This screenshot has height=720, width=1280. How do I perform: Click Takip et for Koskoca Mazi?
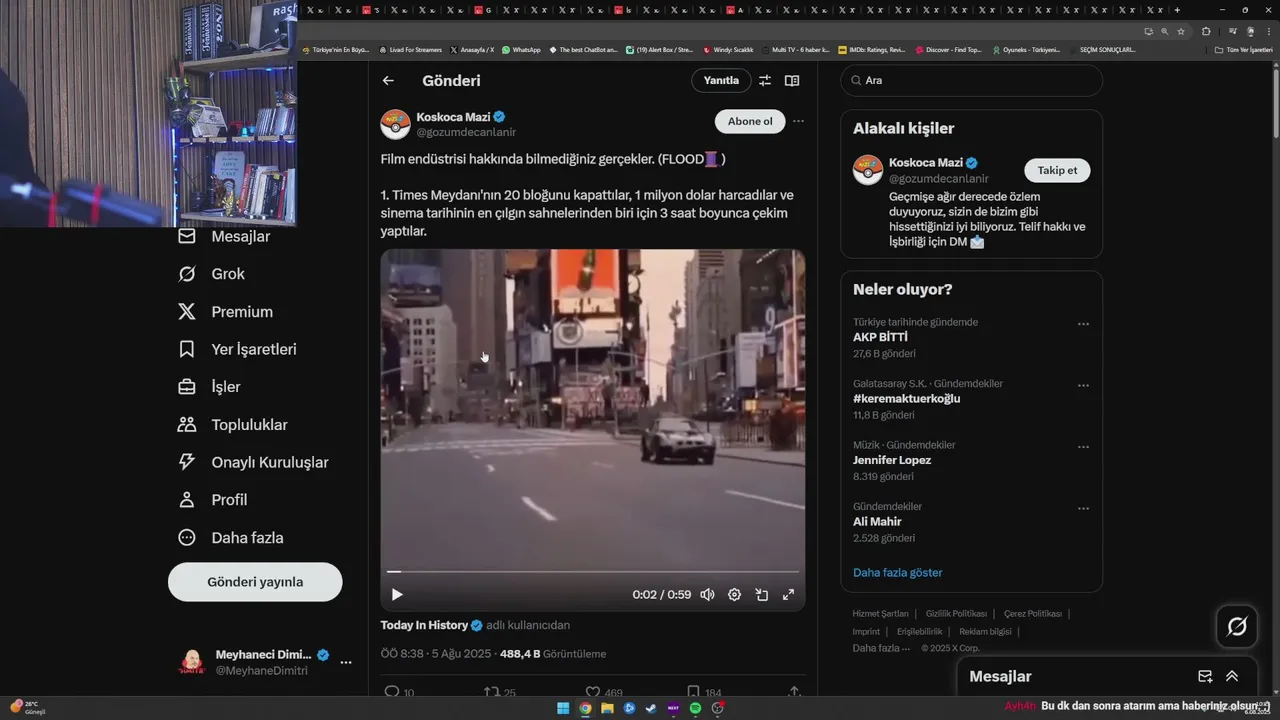(x=1057, y=170)
